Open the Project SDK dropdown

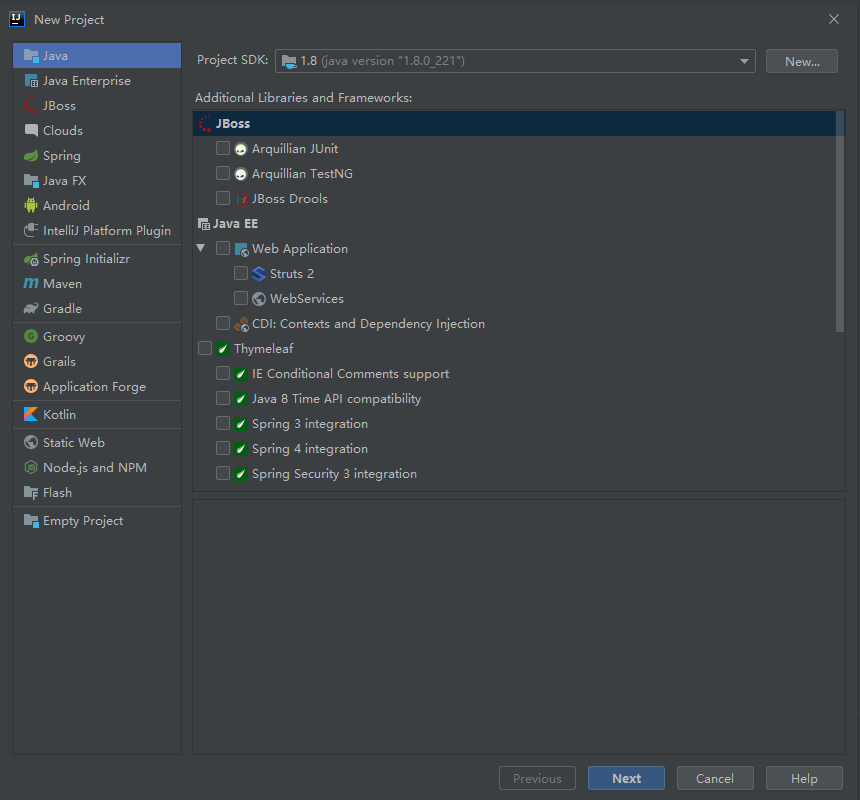click(x=515, y=61)
